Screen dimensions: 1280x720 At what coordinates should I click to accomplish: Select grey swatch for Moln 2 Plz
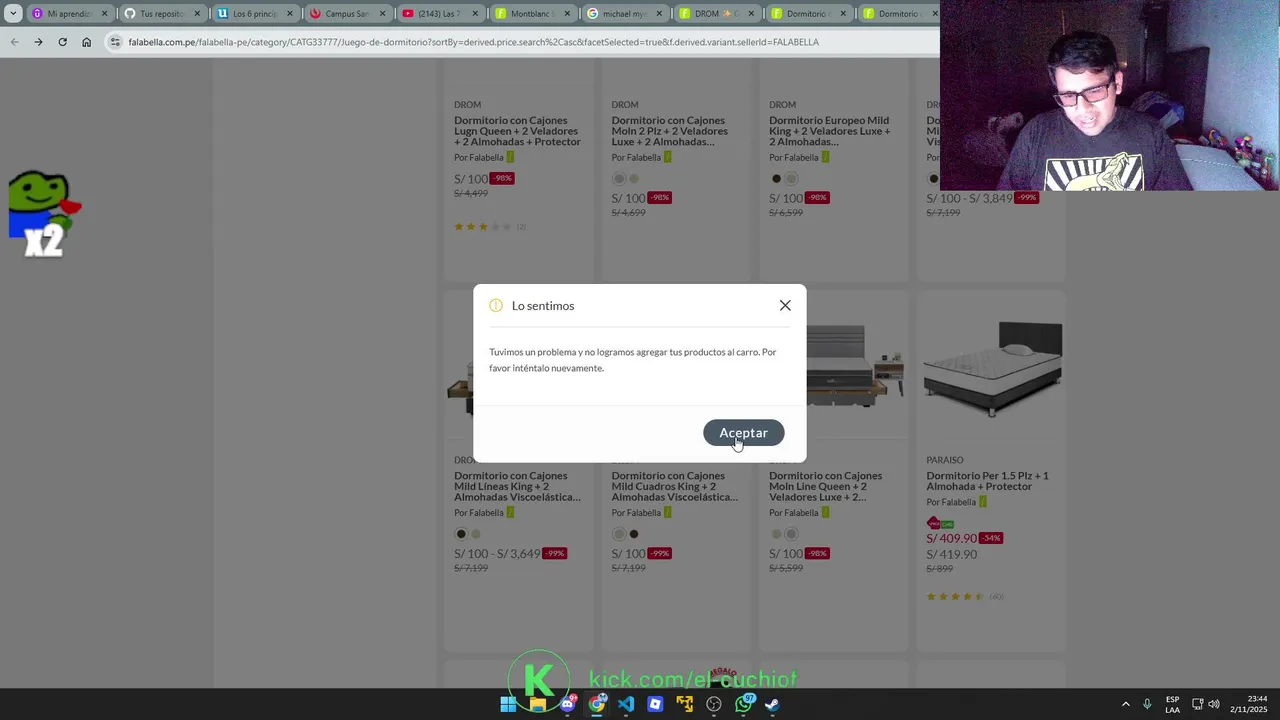tap(618, 179)
